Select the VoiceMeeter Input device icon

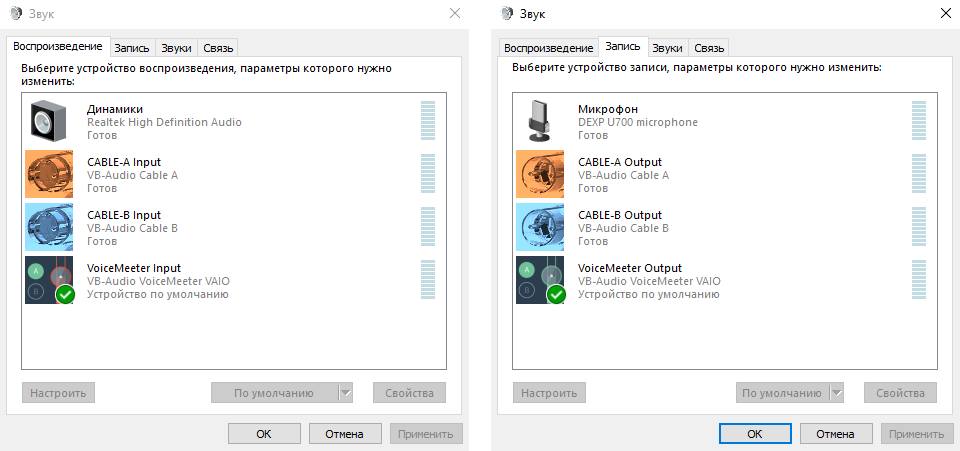tap(49, 280)
